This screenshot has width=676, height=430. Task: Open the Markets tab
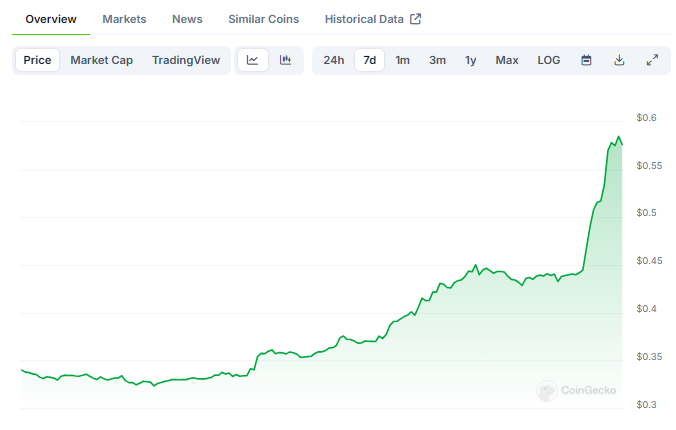point(124,19)
